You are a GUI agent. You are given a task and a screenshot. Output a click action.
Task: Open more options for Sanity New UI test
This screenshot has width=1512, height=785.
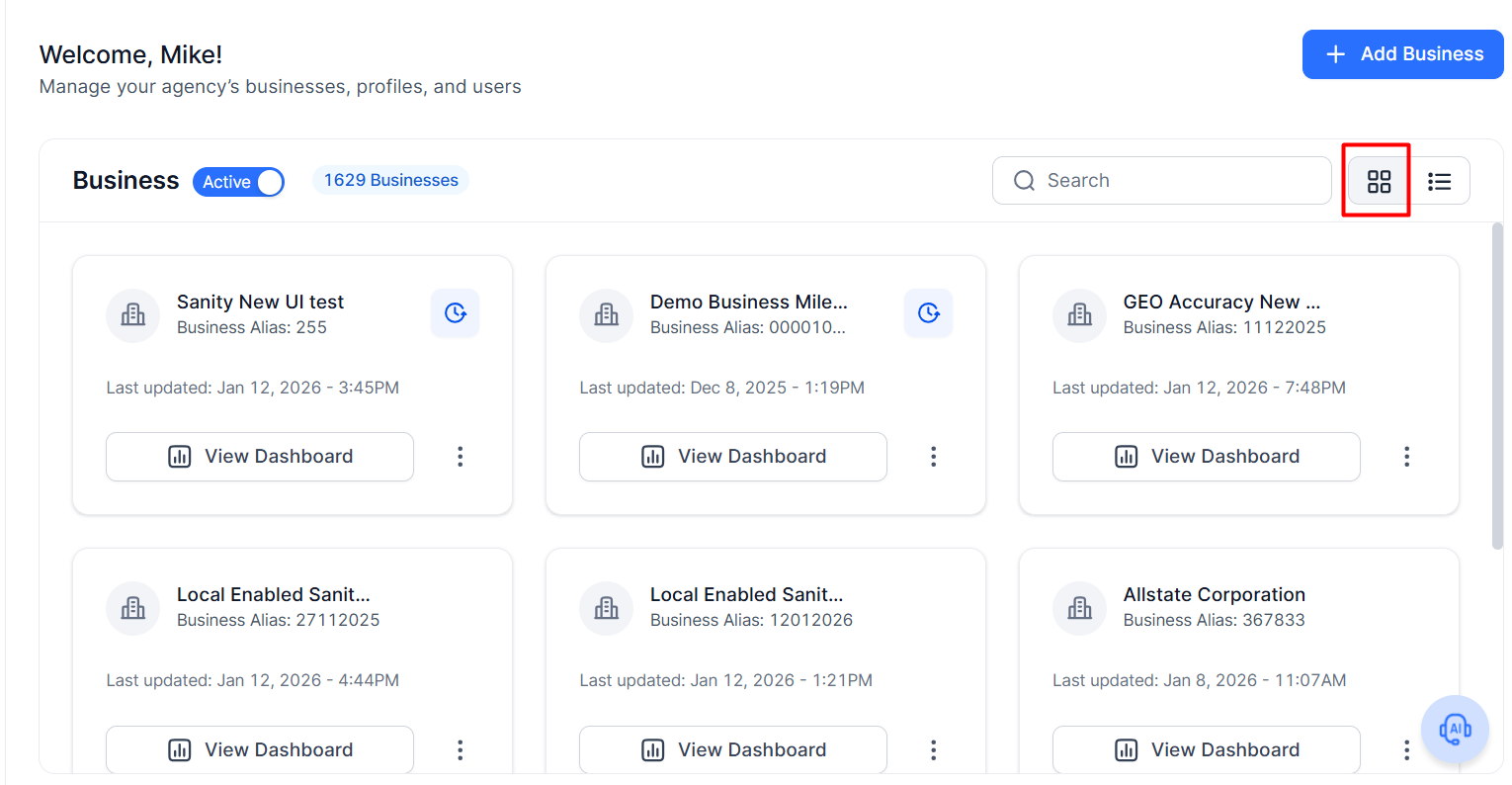460,457
